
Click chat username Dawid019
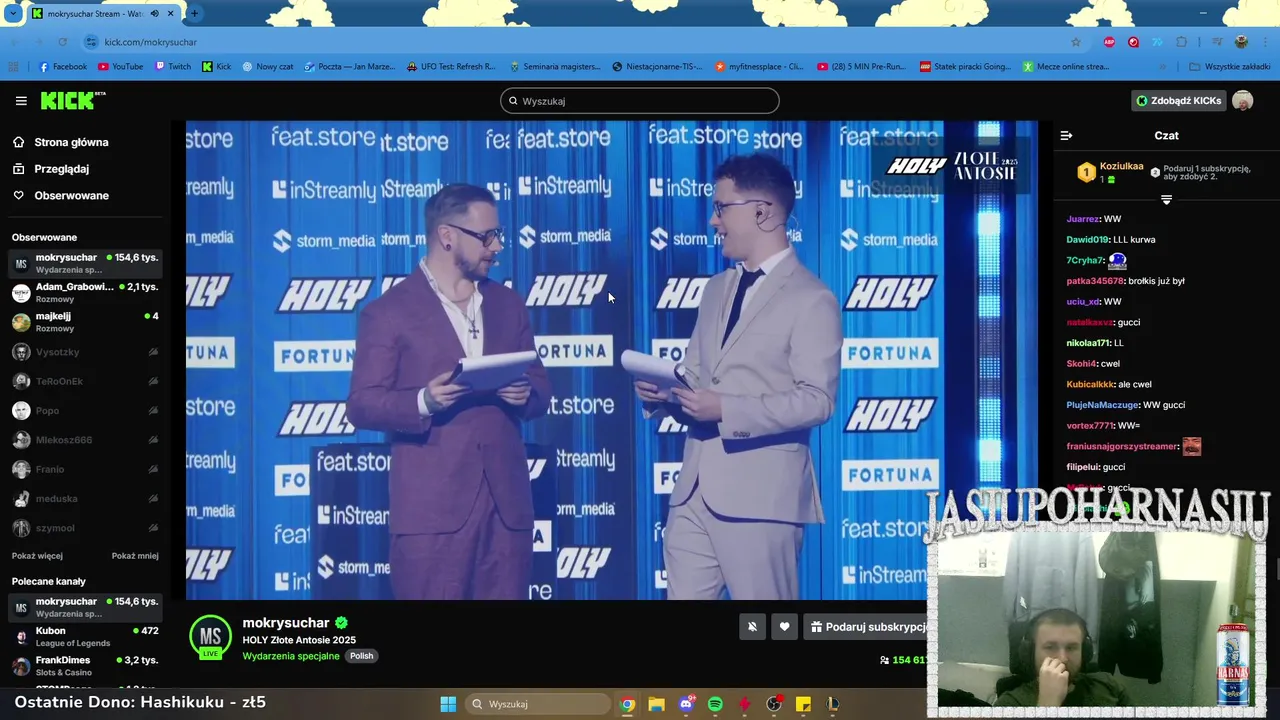(x=1087, y=240)
